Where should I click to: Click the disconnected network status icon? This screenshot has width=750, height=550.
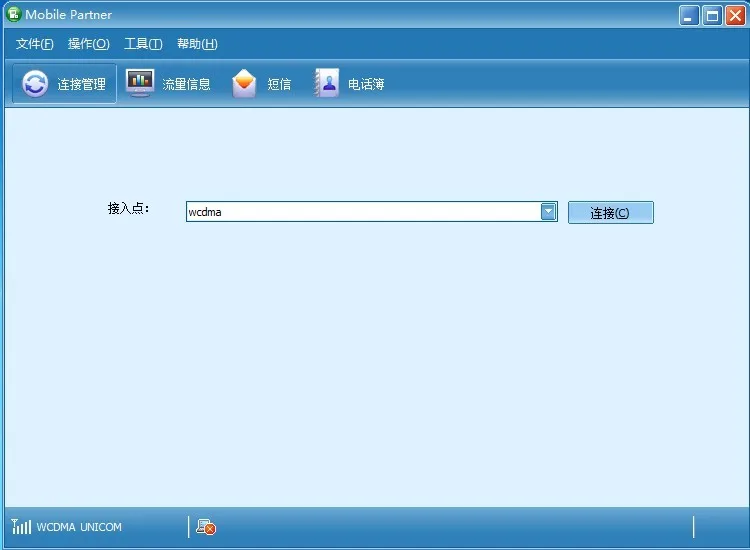tap(206, 527)
